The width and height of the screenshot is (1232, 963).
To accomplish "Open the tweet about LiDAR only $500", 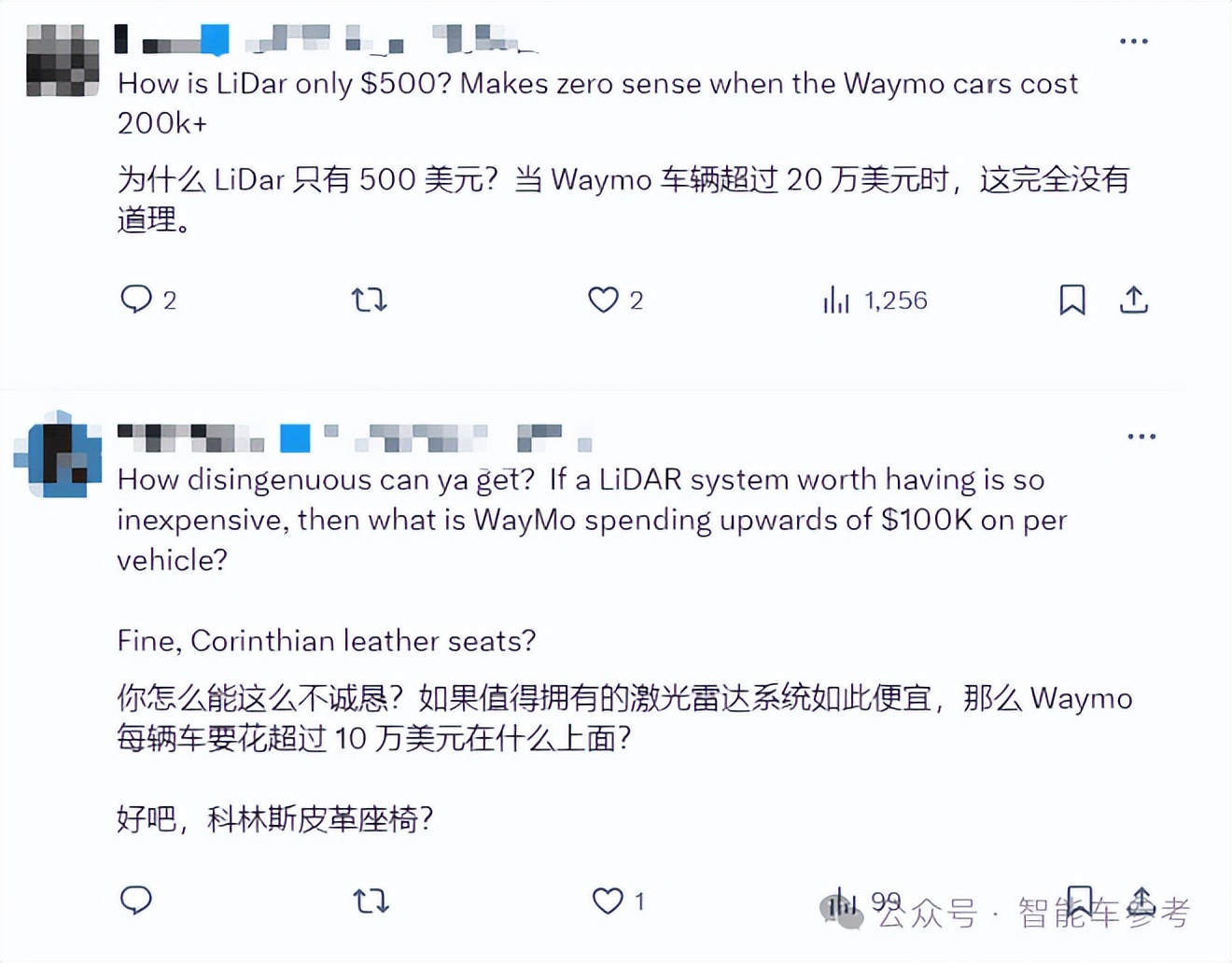I will click(x=597, y=103).
